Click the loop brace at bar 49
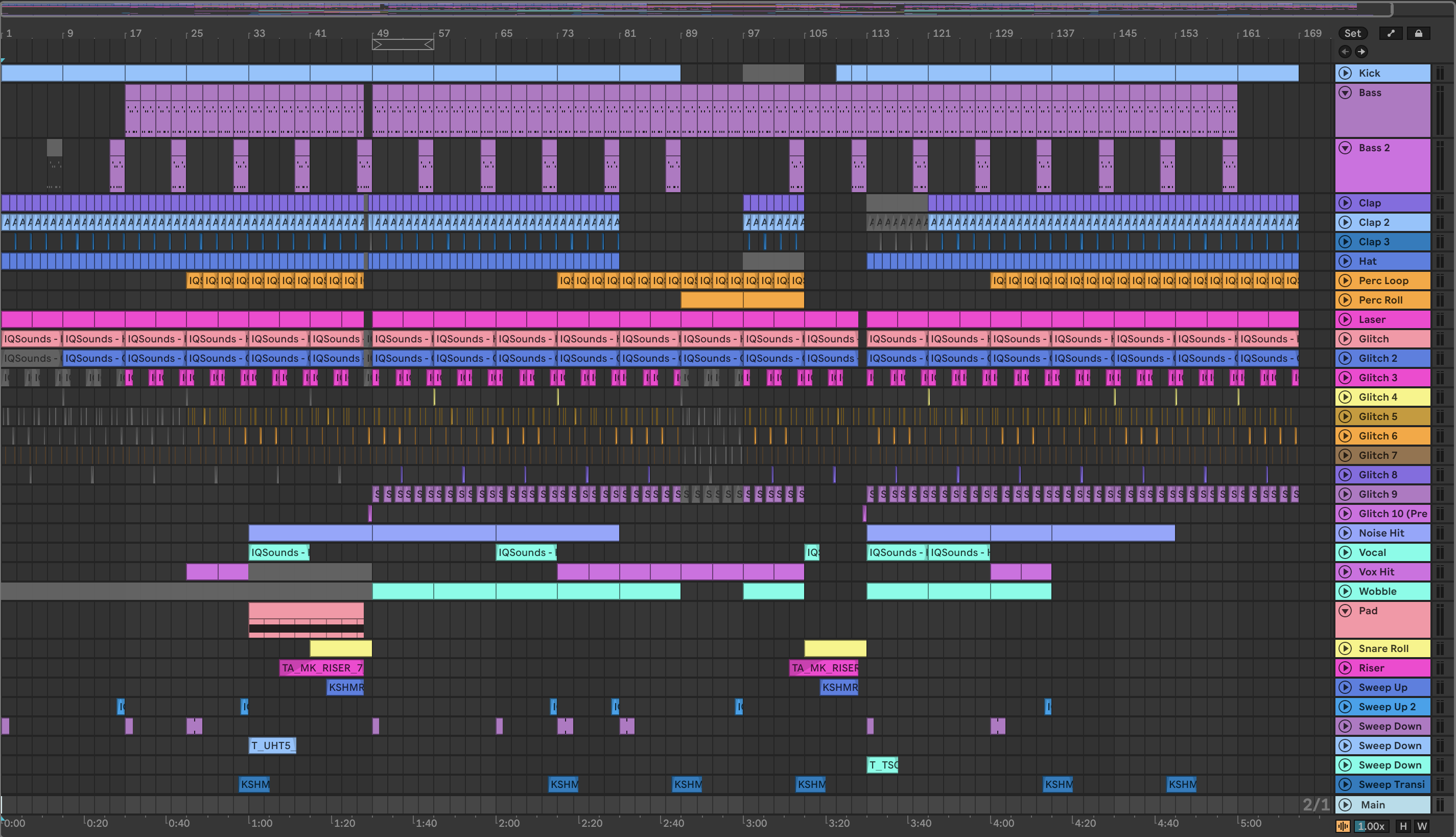Viewport: 1456px width, 837px height. point(403,44)
